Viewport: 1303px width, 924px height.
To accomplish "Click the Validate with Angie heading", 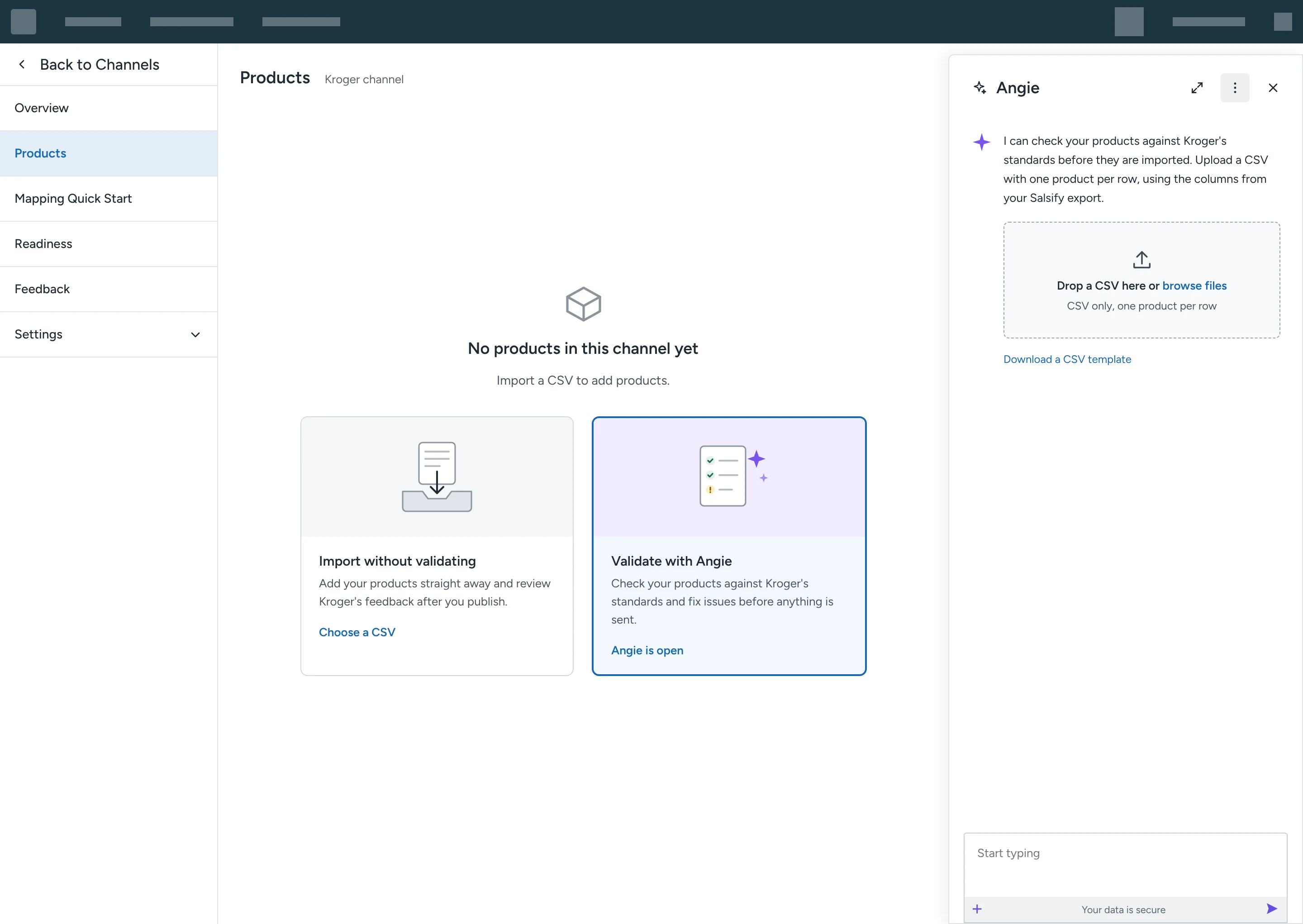I will [671, 561].
